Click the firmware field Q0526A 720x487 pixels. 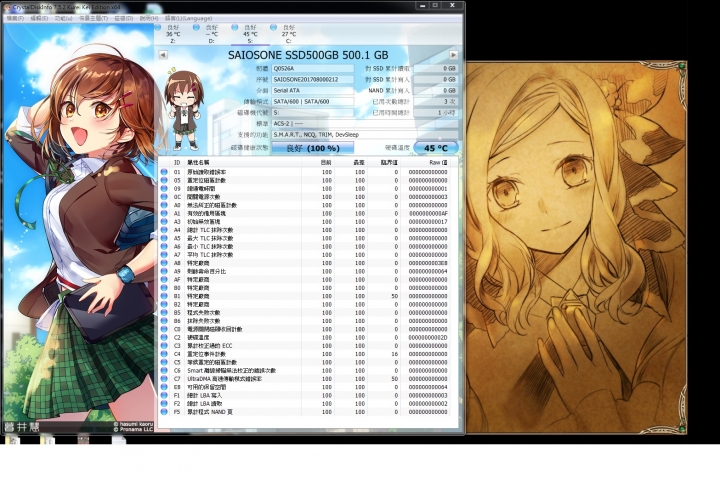click(x=313, y=68)
